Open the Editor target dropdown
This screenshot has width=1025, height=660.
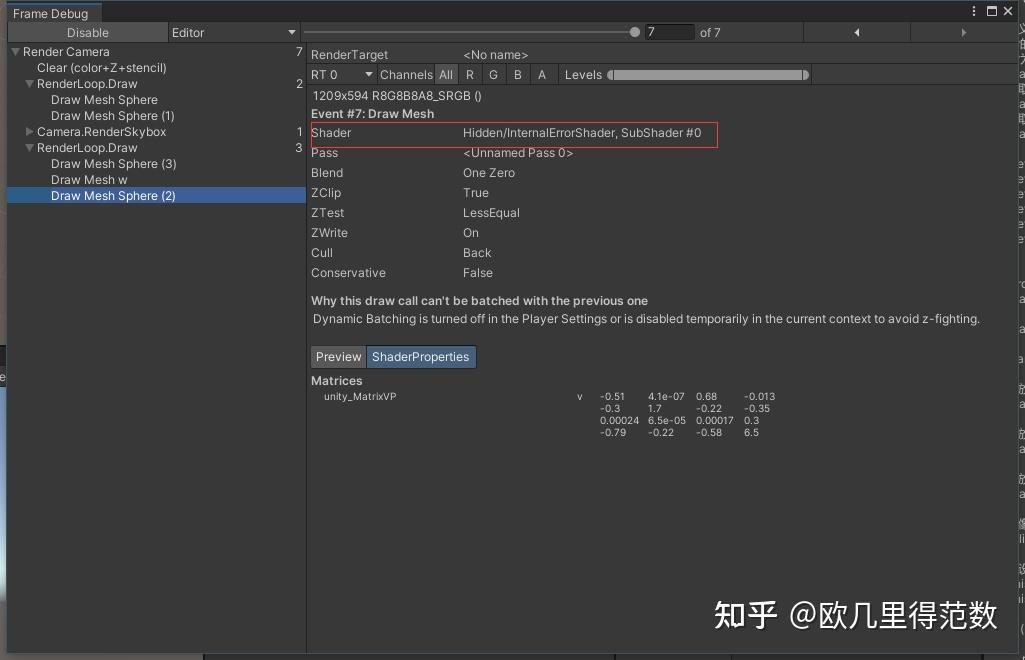click(x=235, y=32)
